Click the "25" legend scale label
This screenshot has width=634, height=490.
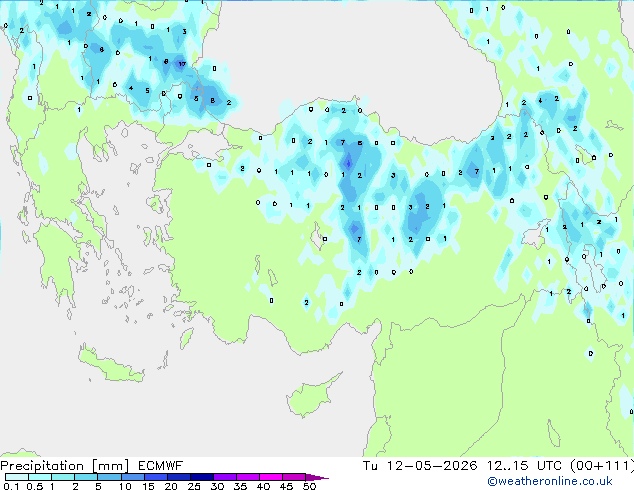coord(194,486)
